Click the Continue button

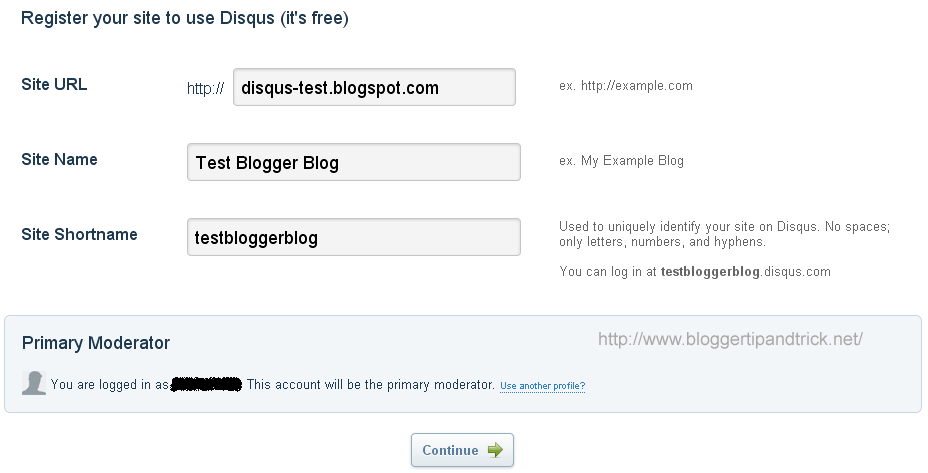point(462,450)
